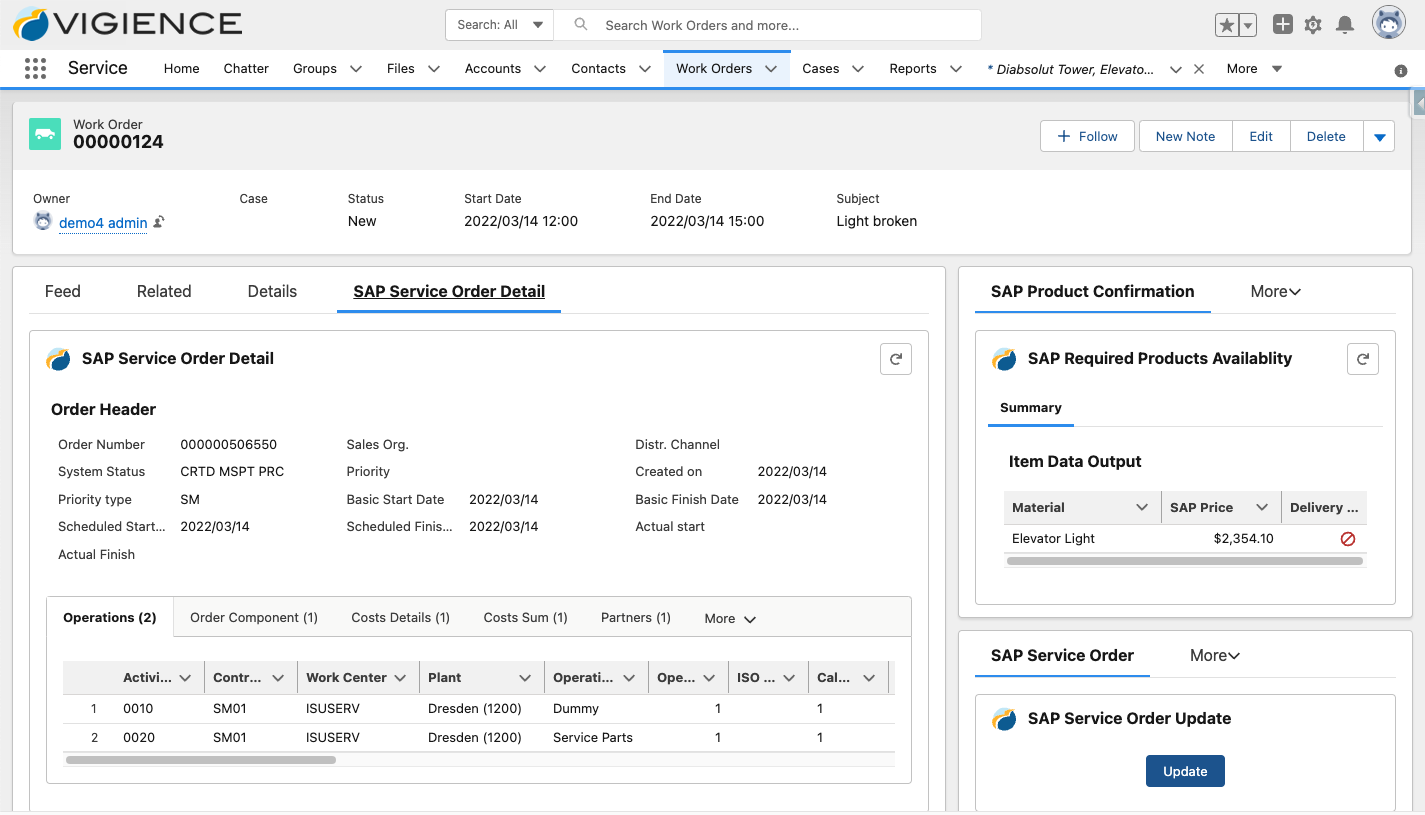
Task: Click the Update button
Action: coord(1185,771)
